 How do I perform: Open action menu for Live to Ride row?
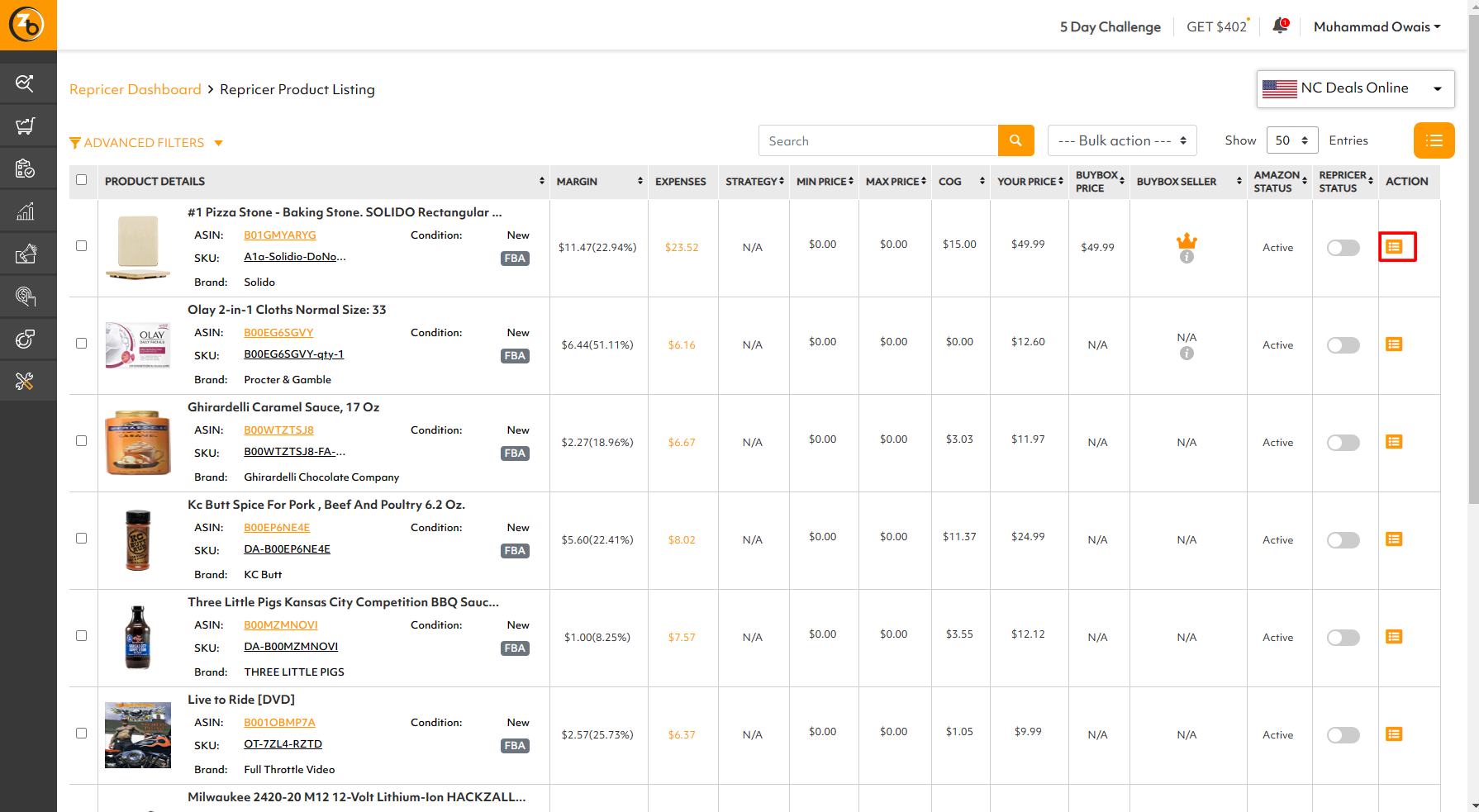1394,734
